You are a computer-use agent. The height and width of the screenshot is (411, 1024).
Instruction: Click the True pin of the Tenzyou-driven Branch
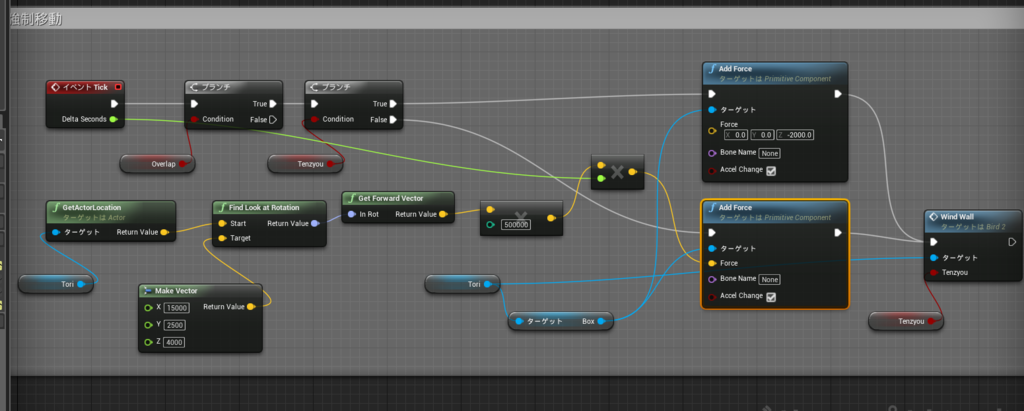tap(392, 103)
